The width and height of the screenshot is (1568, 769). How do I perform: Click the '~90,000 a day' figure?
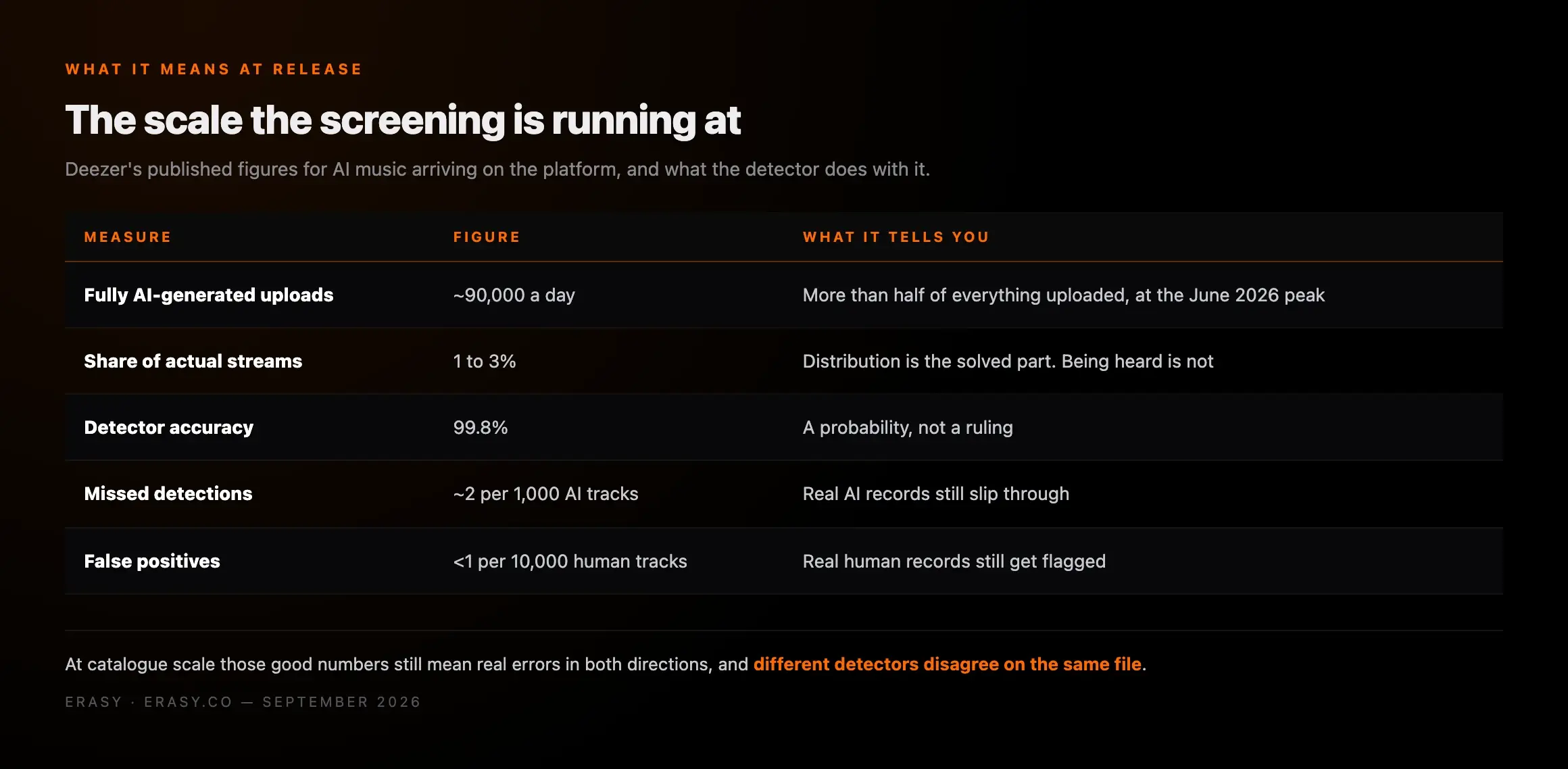click(514, 295)
